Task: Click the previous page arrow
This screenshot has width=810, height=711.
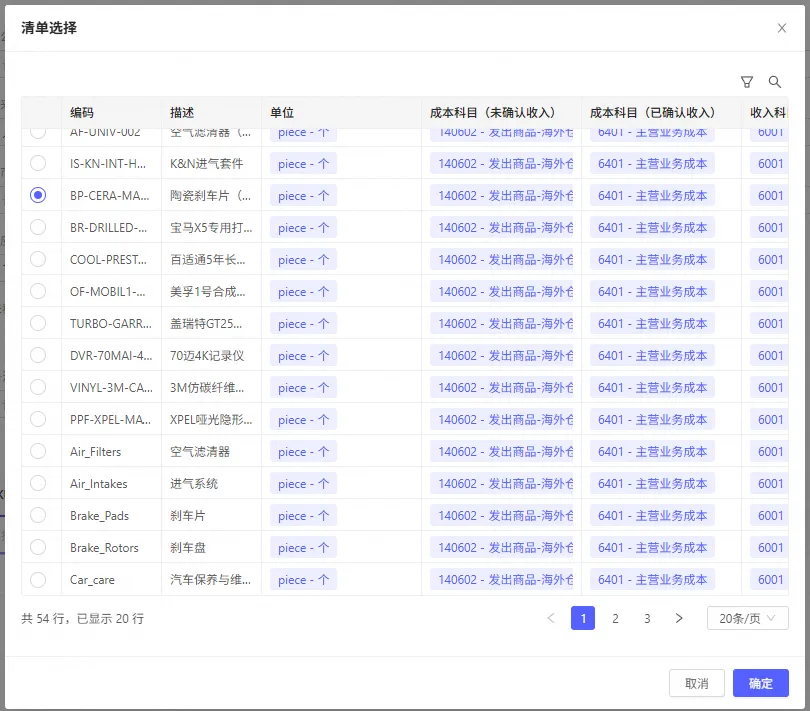Action: (x=551, y=618)
